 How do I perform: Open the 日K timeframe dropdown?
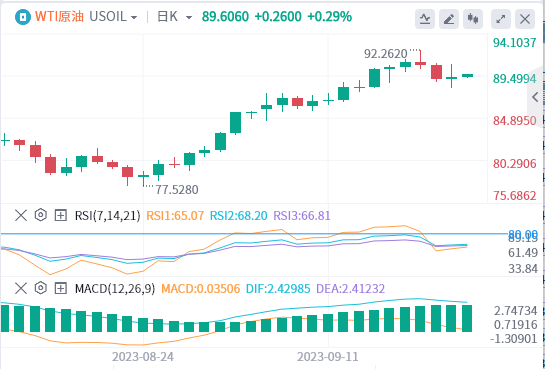point(174,17)
